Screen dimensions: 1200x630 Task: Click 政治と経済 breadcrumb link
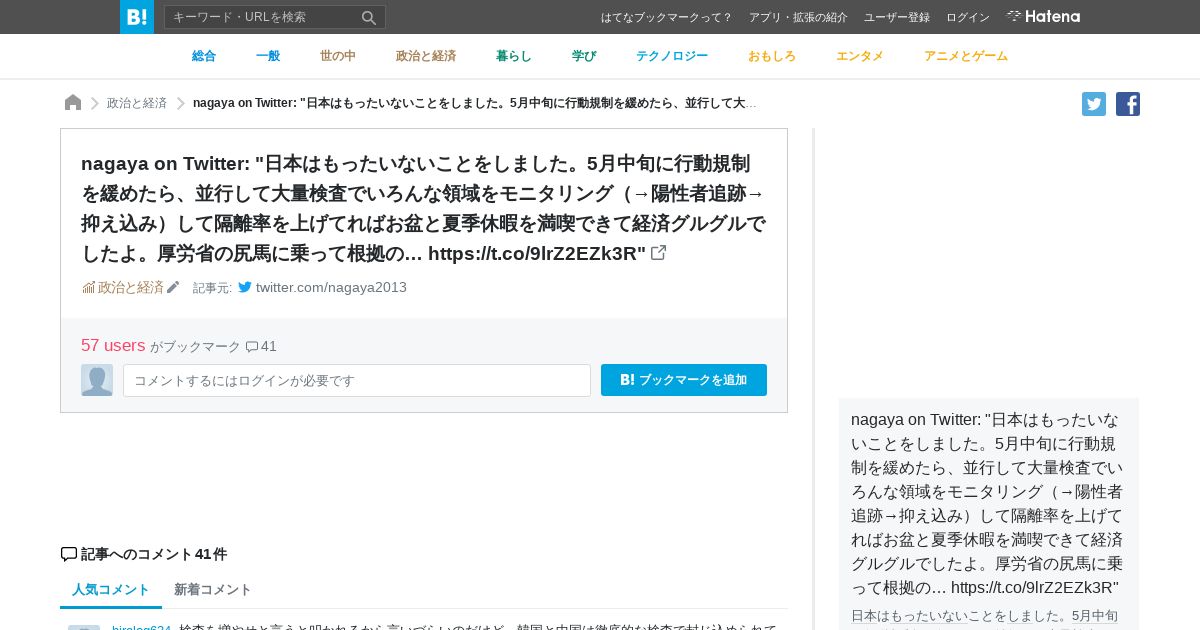[x=137, y=103]
